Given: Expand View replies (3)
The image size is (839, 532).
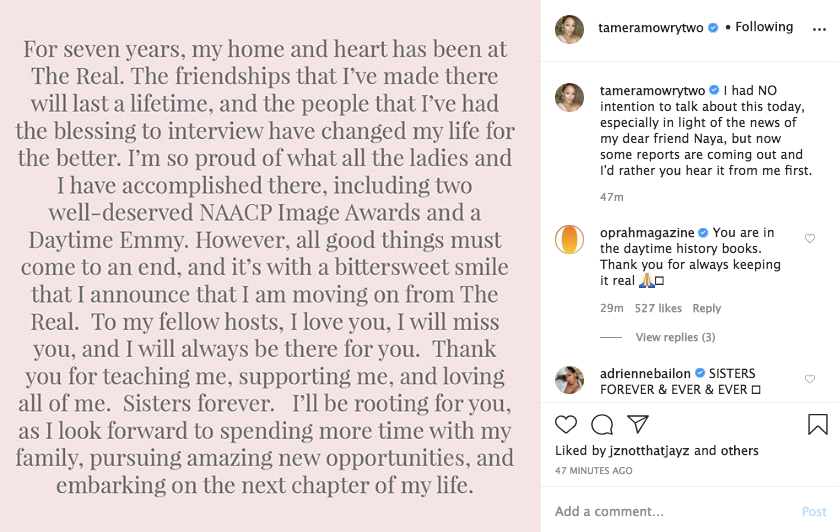Looking at the screenshot, I should click(x=675, y=338).
